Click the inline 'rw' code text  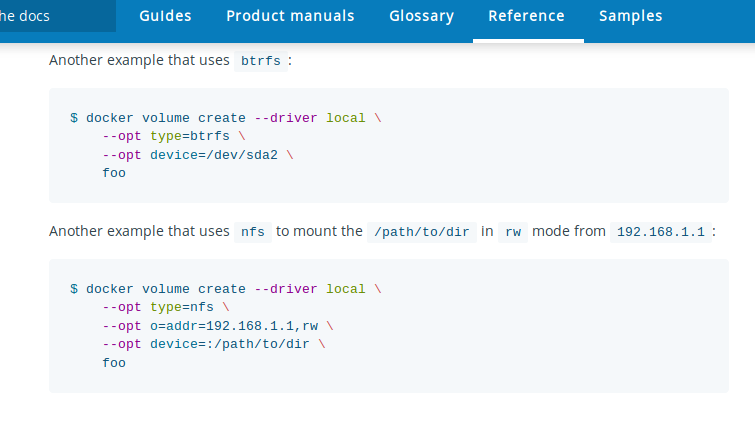click(x=513, y=232)
